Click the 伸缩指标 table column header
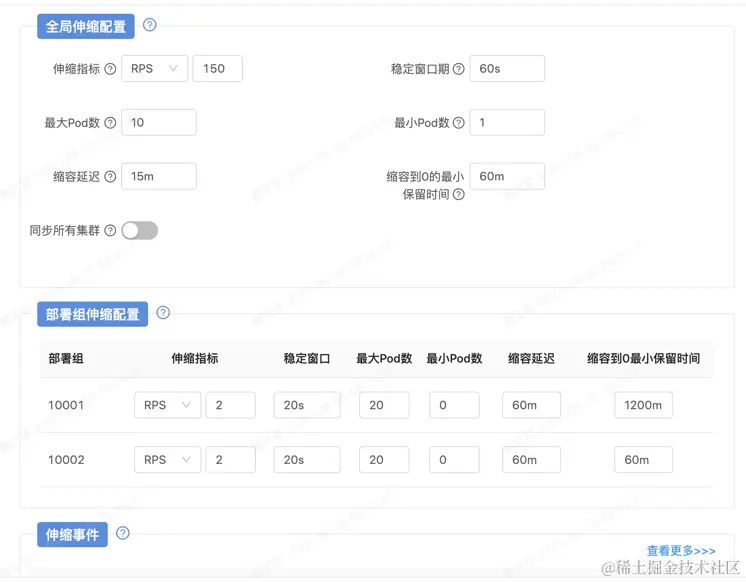This screenshot has width=746, height=582. (195, 358)
